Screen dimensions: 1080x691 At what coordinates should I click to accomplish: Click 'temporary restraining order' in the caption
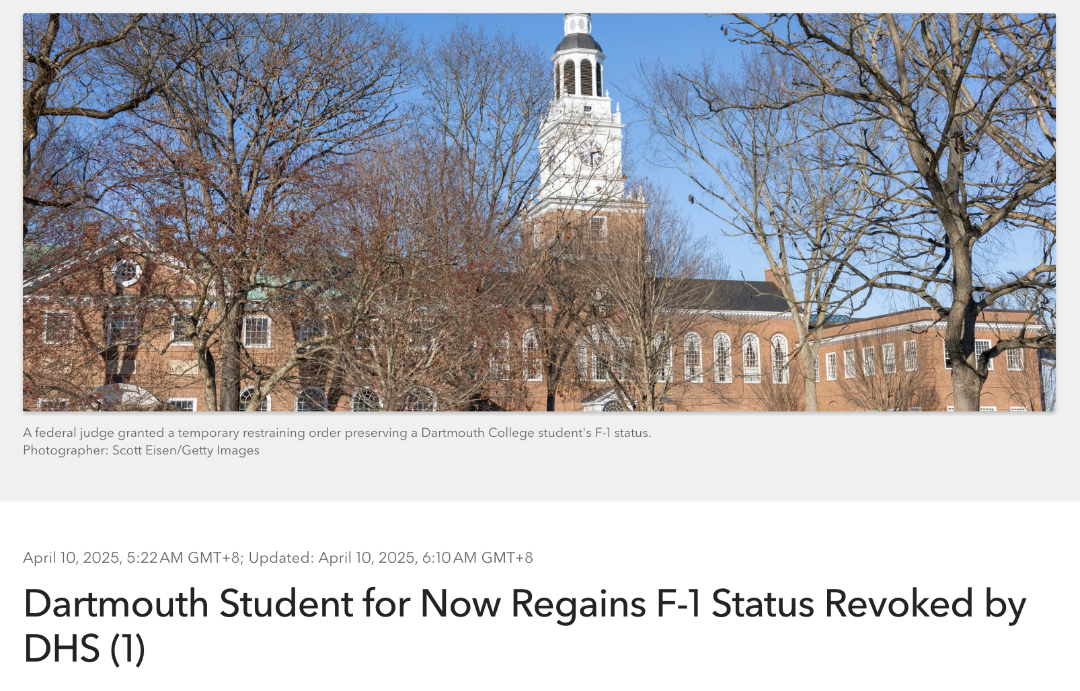point(259,433)
